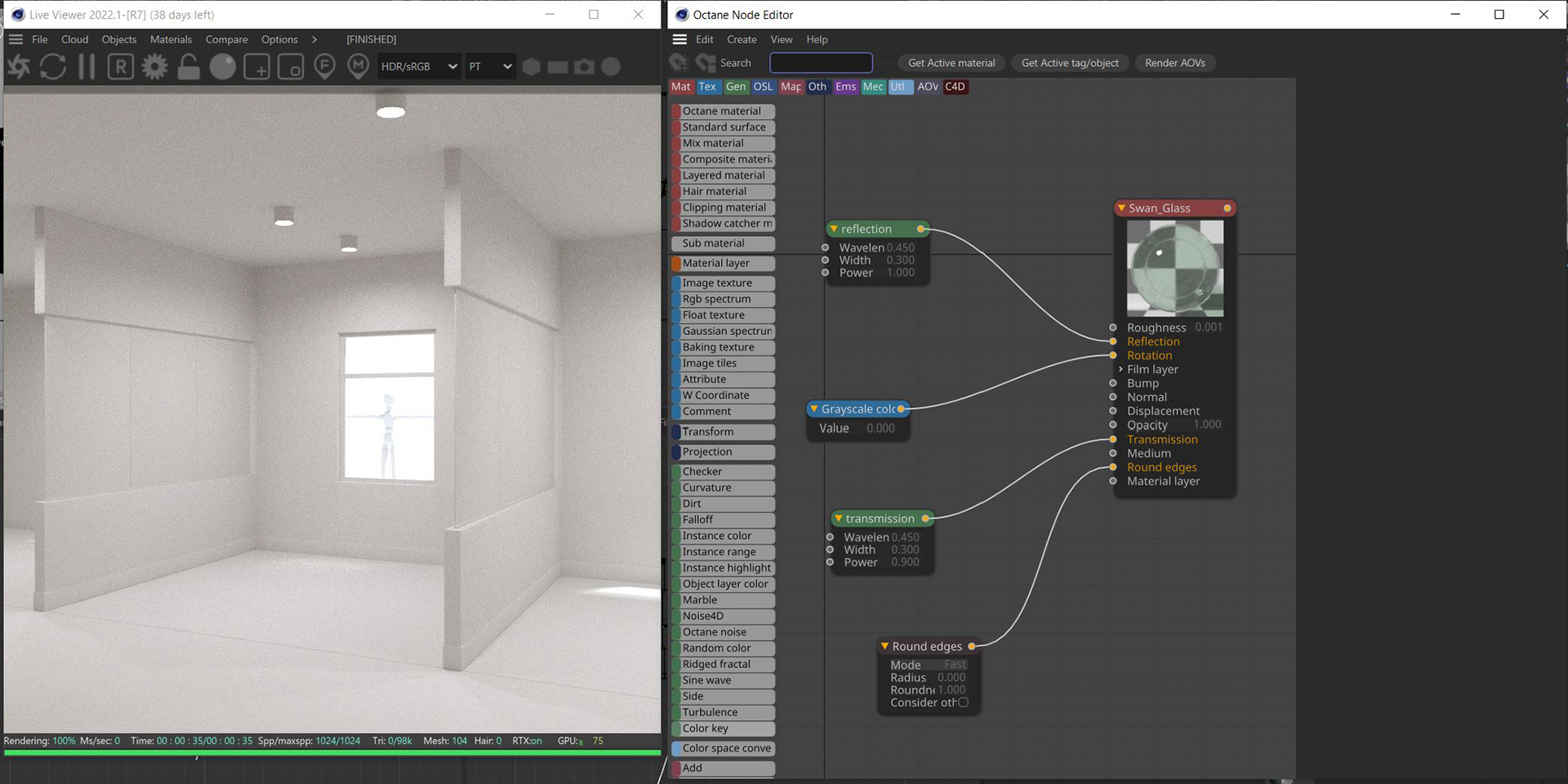Adjust the Grayscale color Value slider 0.000
Image resolution: width=1568 pixels, height=784 pixels.
coord(880,428)
